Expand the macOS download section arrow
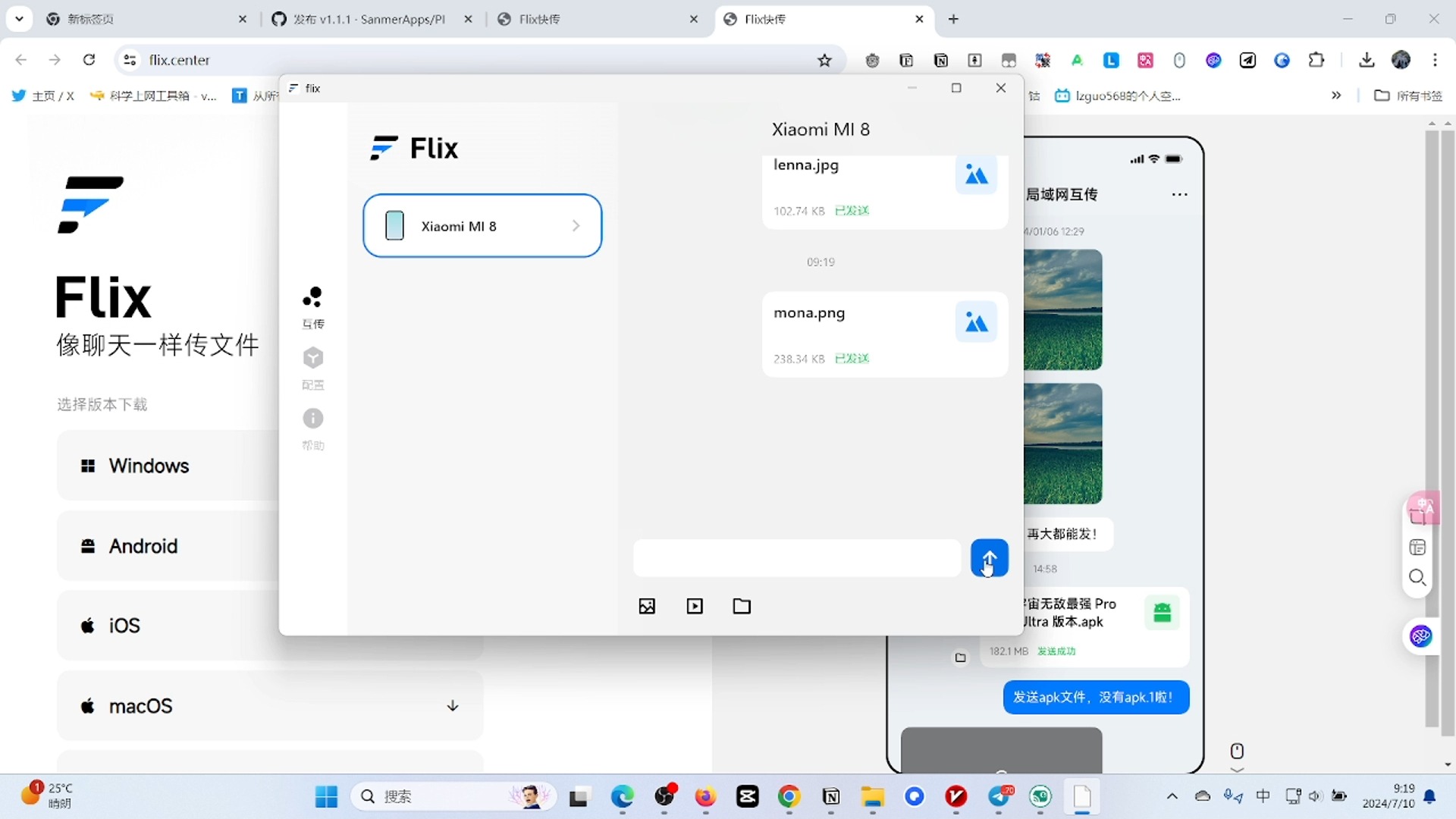The height and width of the screenshot is (819, 1456). [452, 705]
